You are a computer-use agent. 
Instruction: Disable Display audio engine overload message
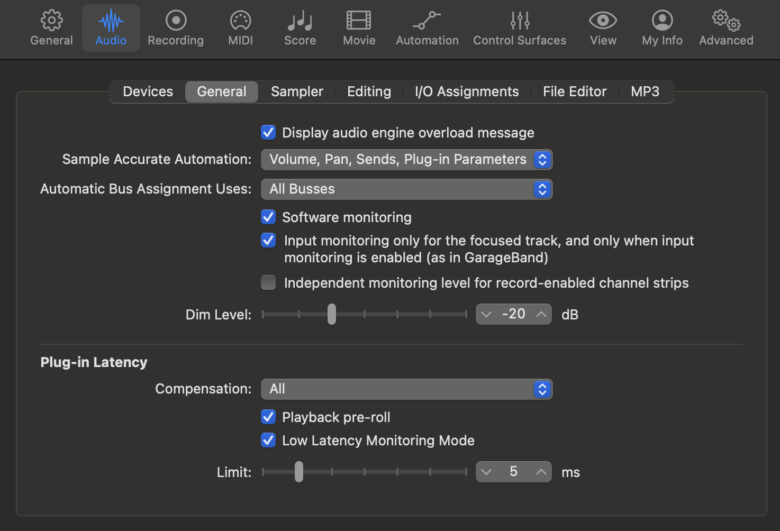(x=268, y=132)
